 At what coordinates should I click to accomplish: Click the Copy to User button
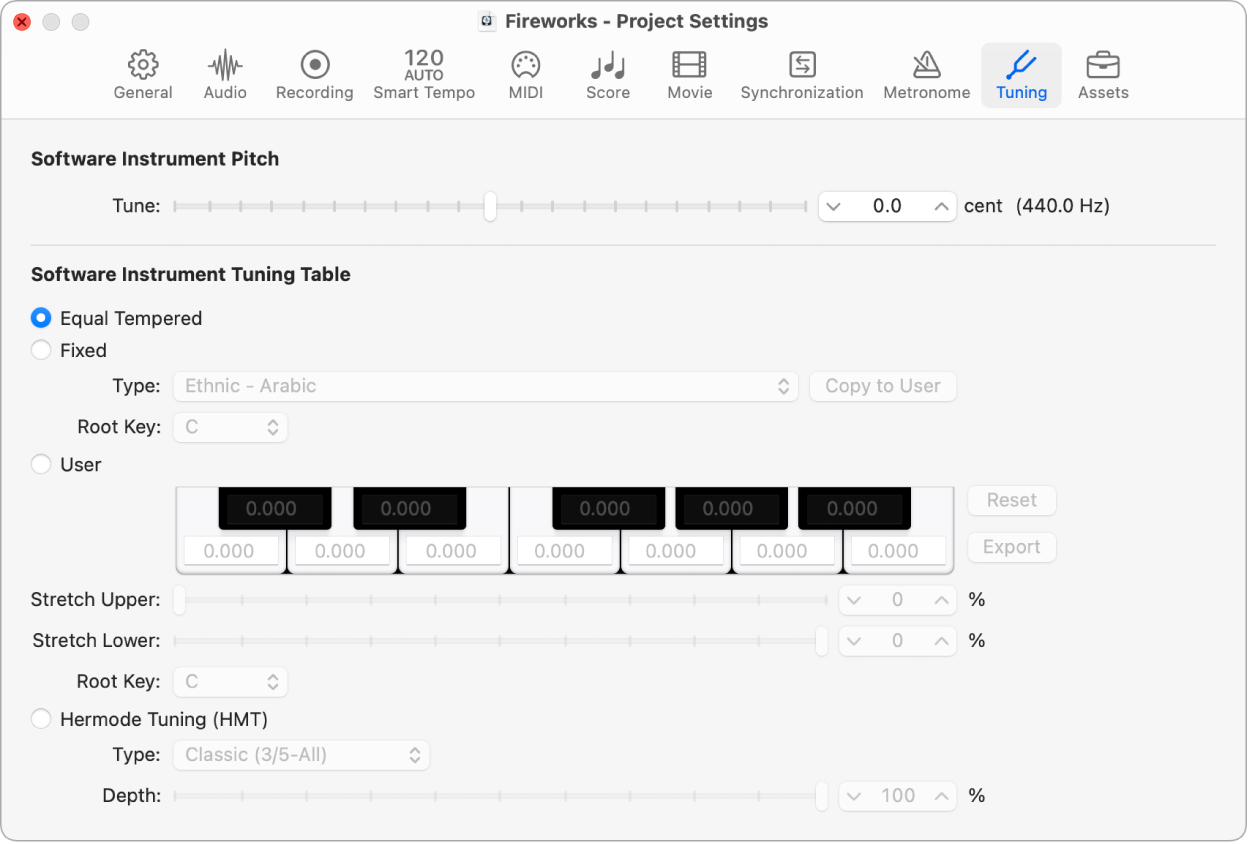click(x=882, y=386)
